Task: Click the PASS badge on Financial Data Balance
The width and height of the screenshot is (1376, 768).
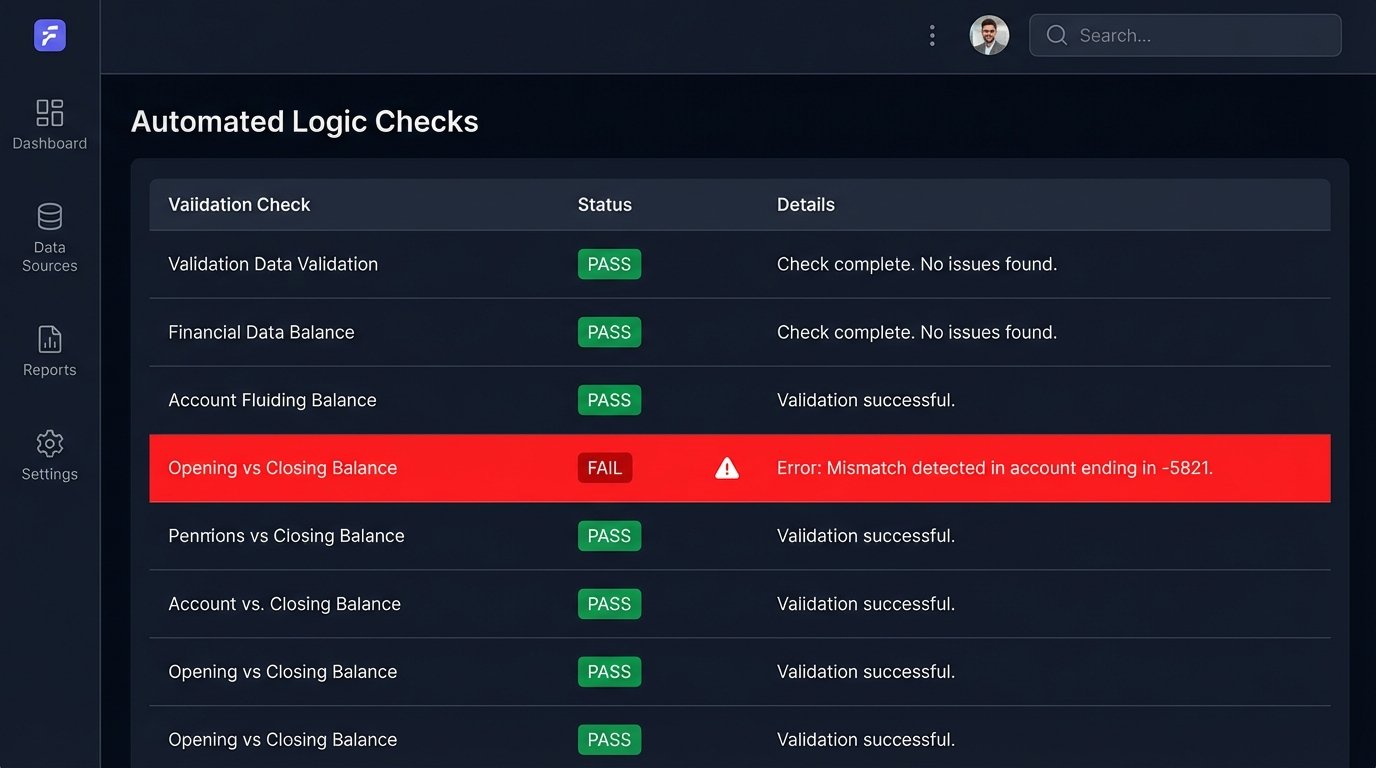Action: (609, 332)
